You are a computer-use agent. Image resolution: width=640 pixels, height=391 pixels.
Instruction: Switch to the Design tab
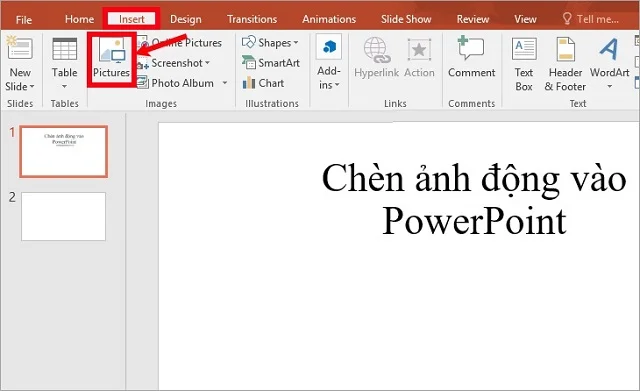tap(186, 19)
